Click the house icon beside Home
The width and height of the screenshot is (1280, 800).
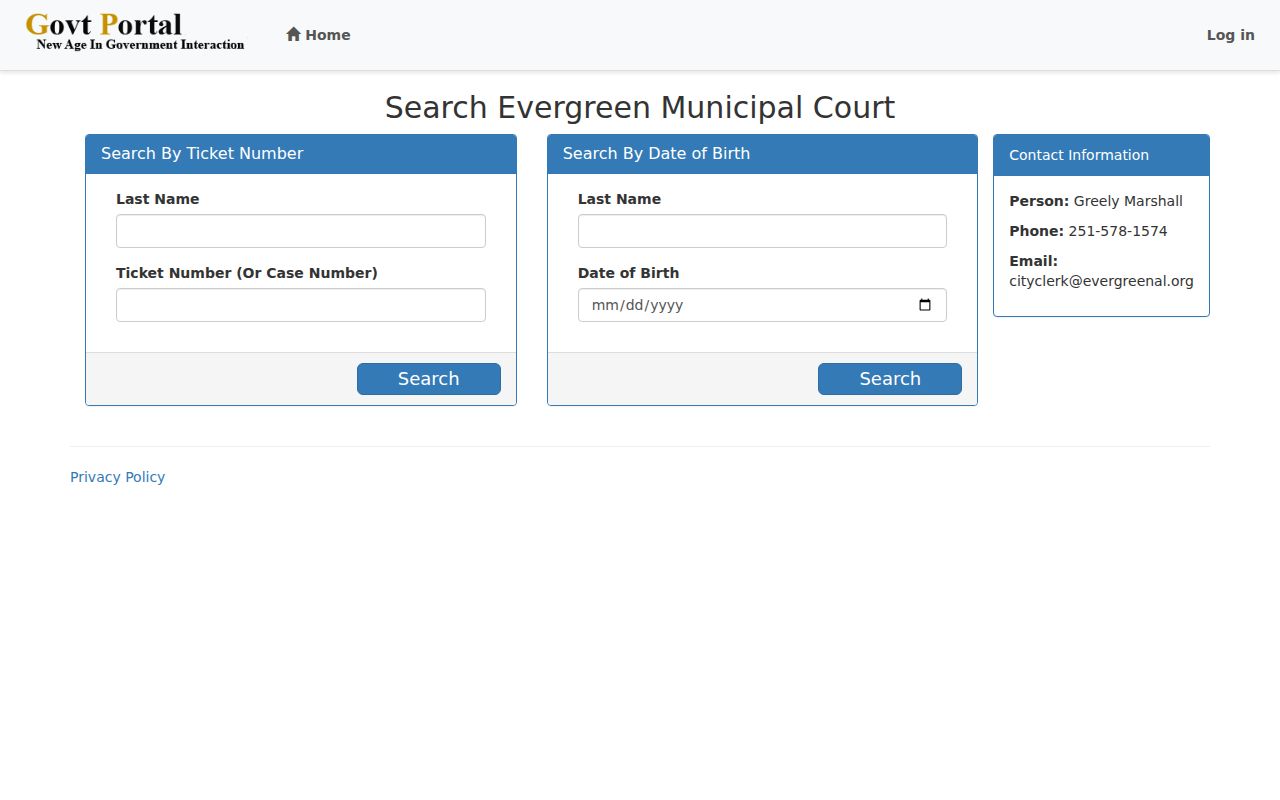click(x=293, y=34)
